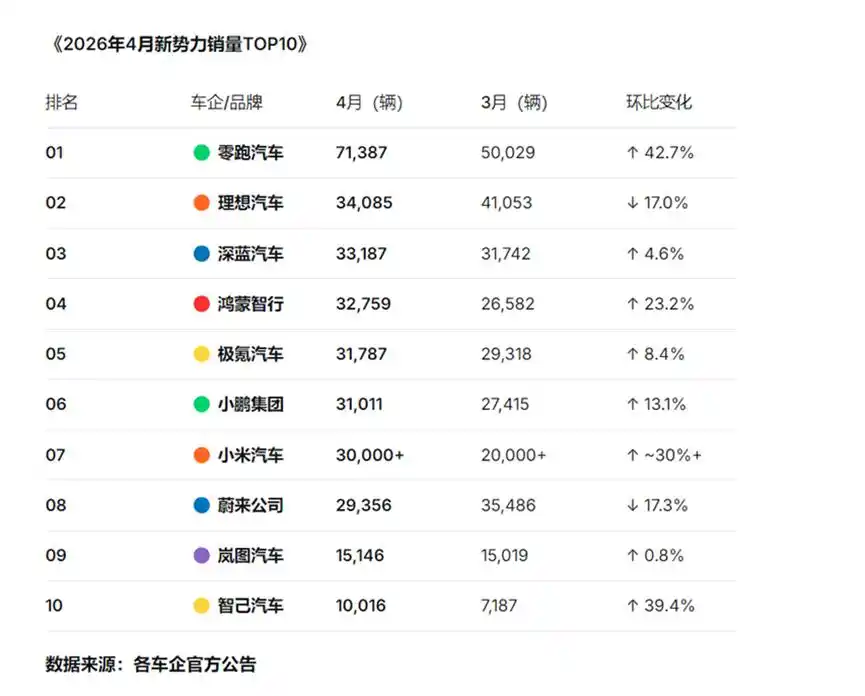Viewport: 865px width, 696px height.
Task: Click the March value 20,000+
Action: click(514, 454)
